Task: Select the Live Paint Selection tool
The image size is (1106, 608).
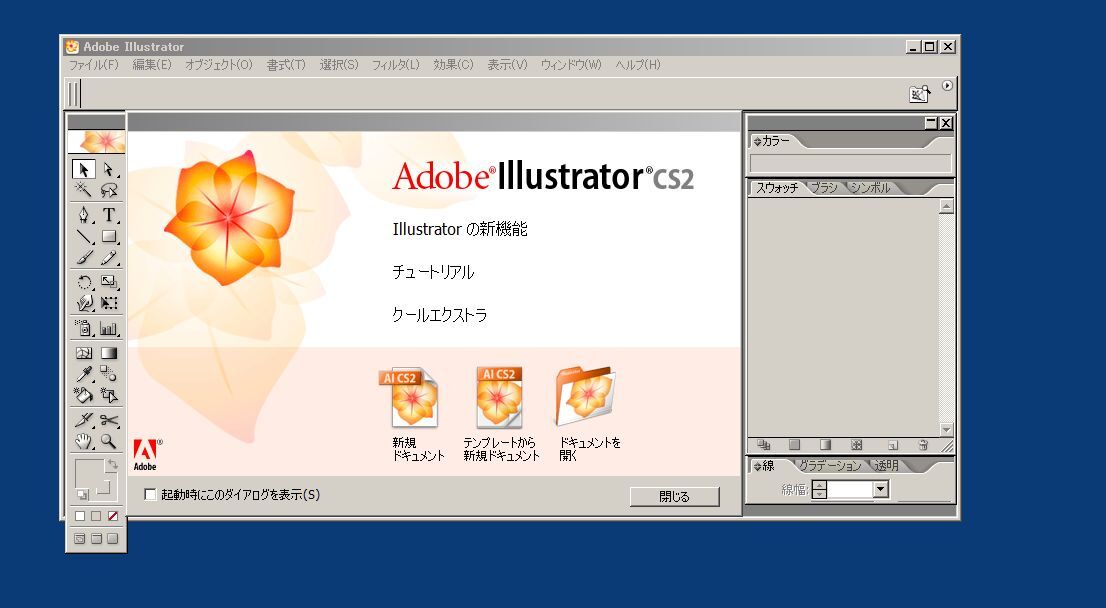Action: coord(109,395)
